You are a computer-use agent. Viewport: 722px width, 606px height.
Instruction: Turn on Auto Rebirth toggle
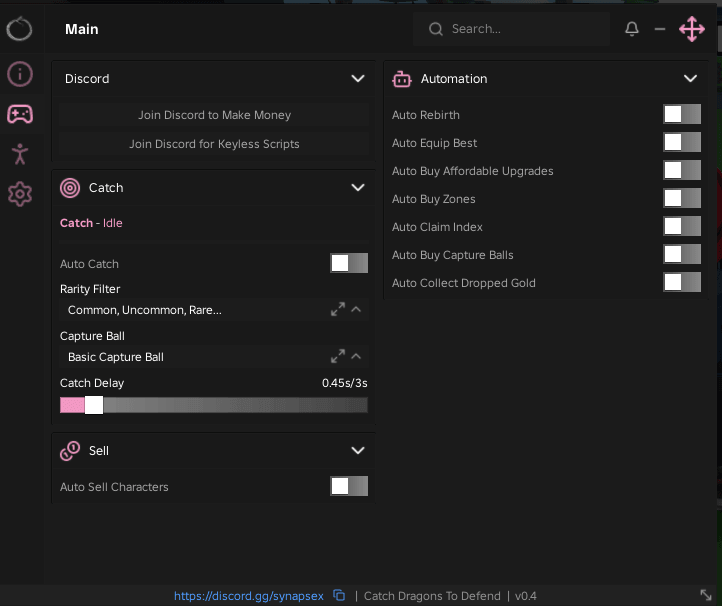click(x=682, y=114)
